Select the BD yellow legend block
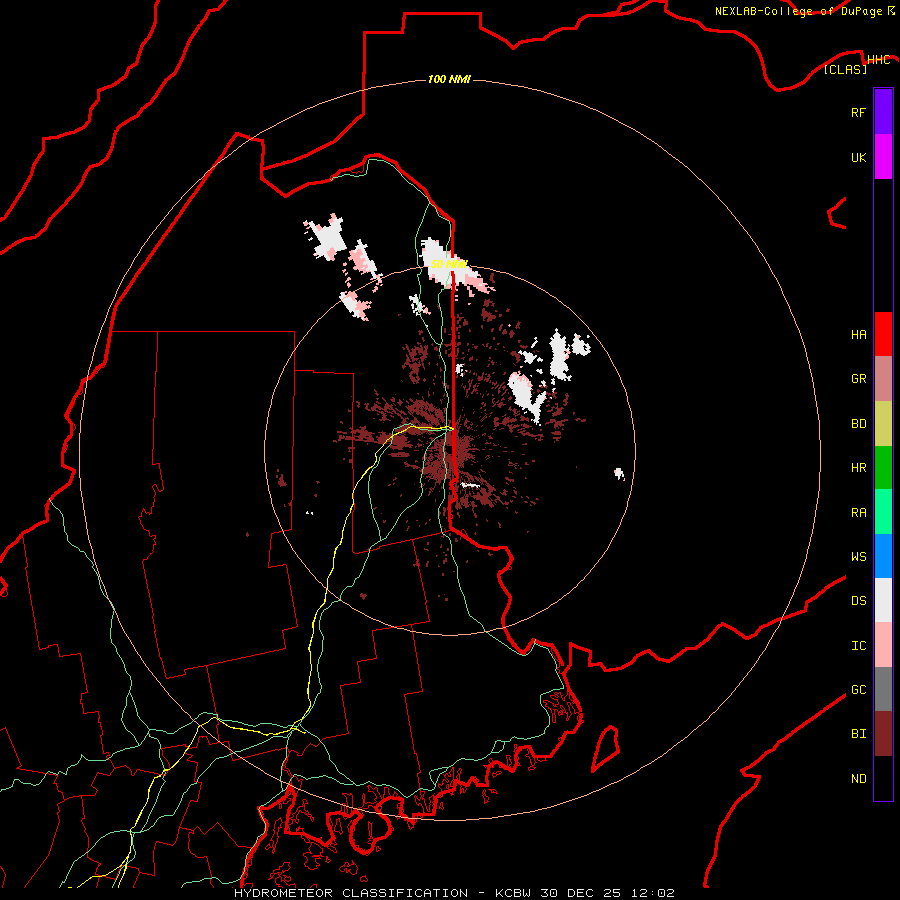Viewport: 900px width, 900px height. (883, 423)
